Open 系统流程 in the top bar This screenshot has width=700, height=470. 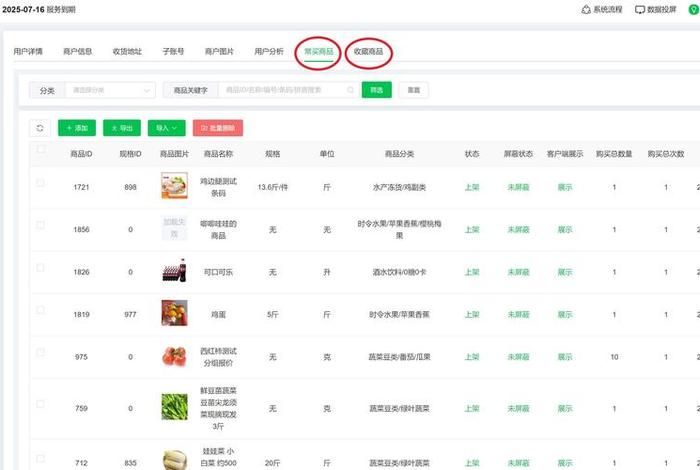(x=601, y=9)
